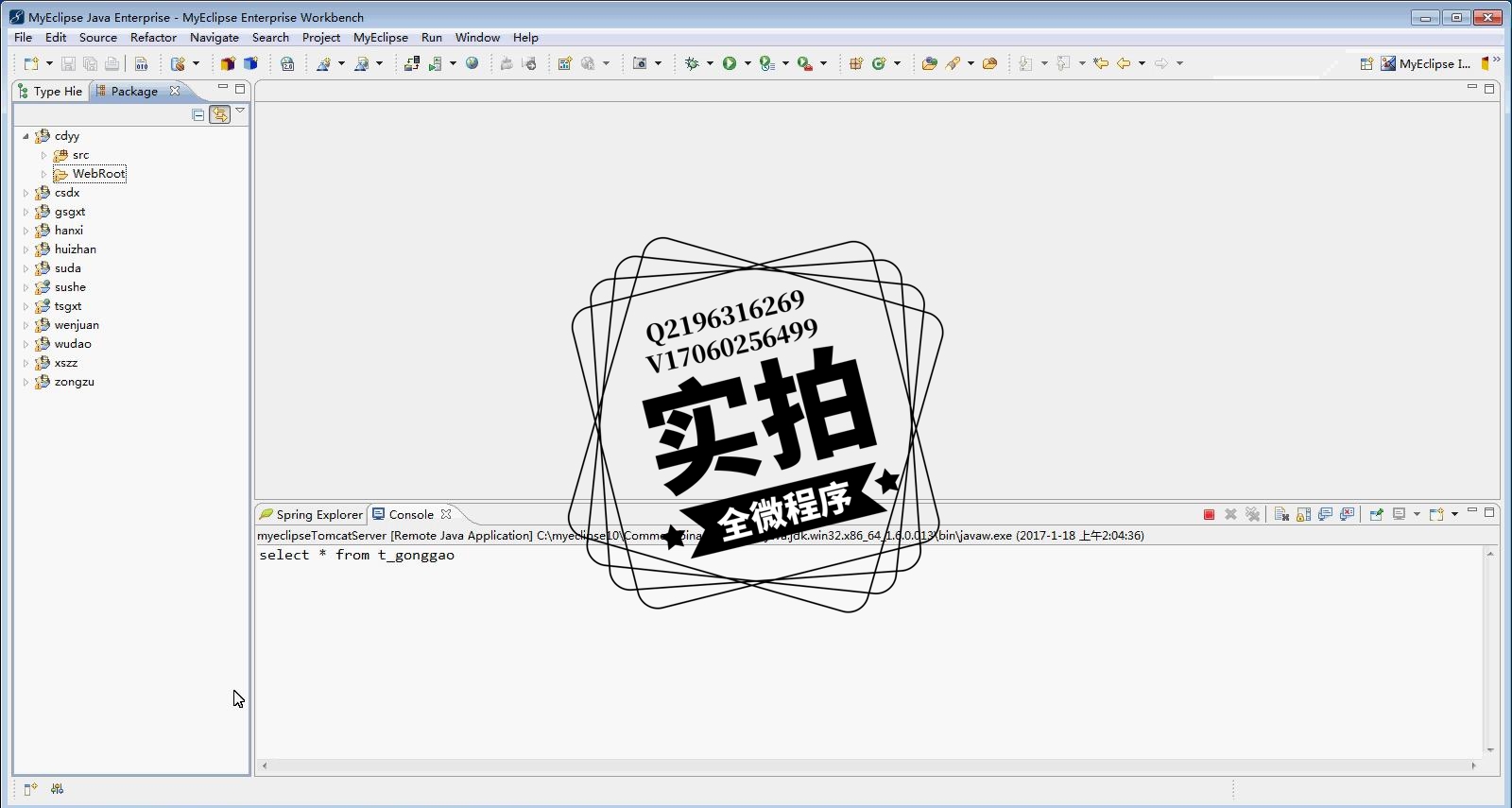
Task: Click the status bar fast view icon
Action: (x=30, y=789)
